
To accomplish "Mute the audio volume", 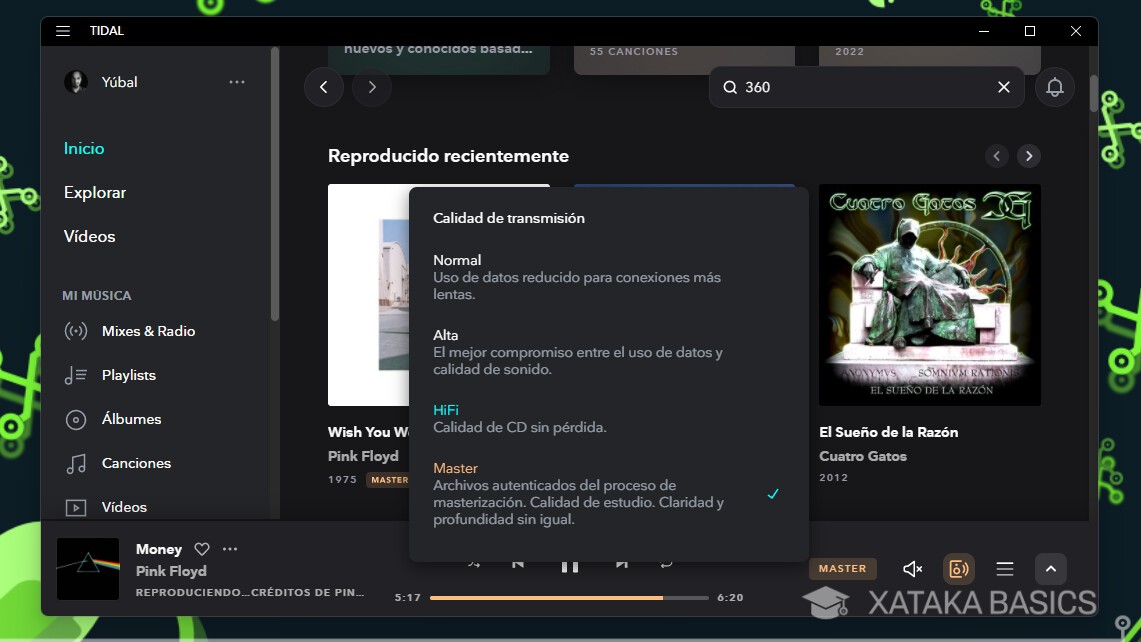I will pyautogui.click(x=911, y=568).
